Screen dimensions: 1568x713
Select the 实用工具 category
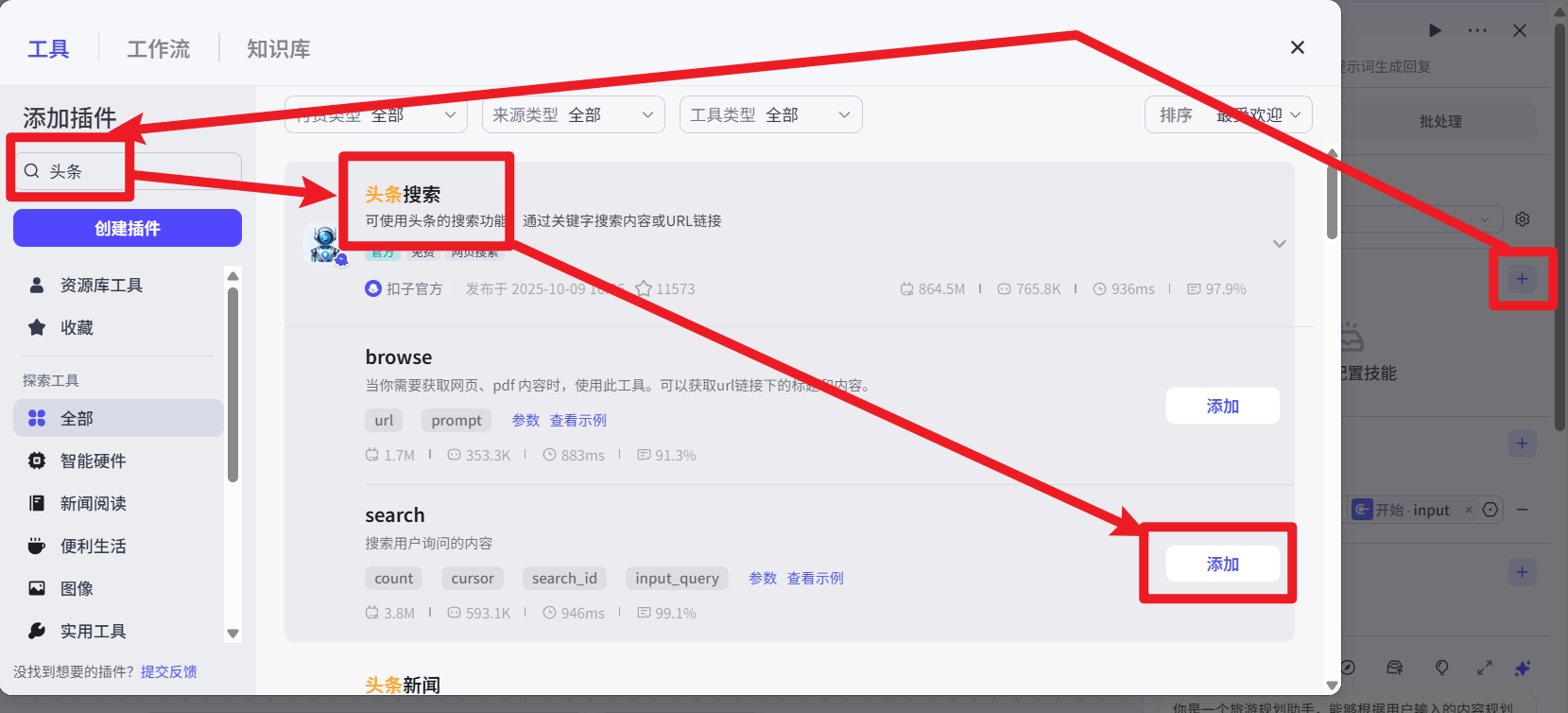pos(118,631)
